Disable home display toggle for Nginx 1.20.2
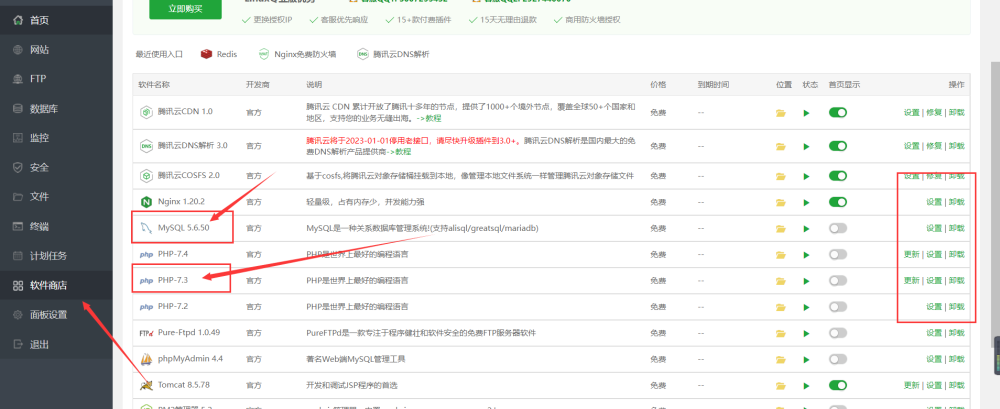Screen dimensions: 1000x409 tap(838, 202)
